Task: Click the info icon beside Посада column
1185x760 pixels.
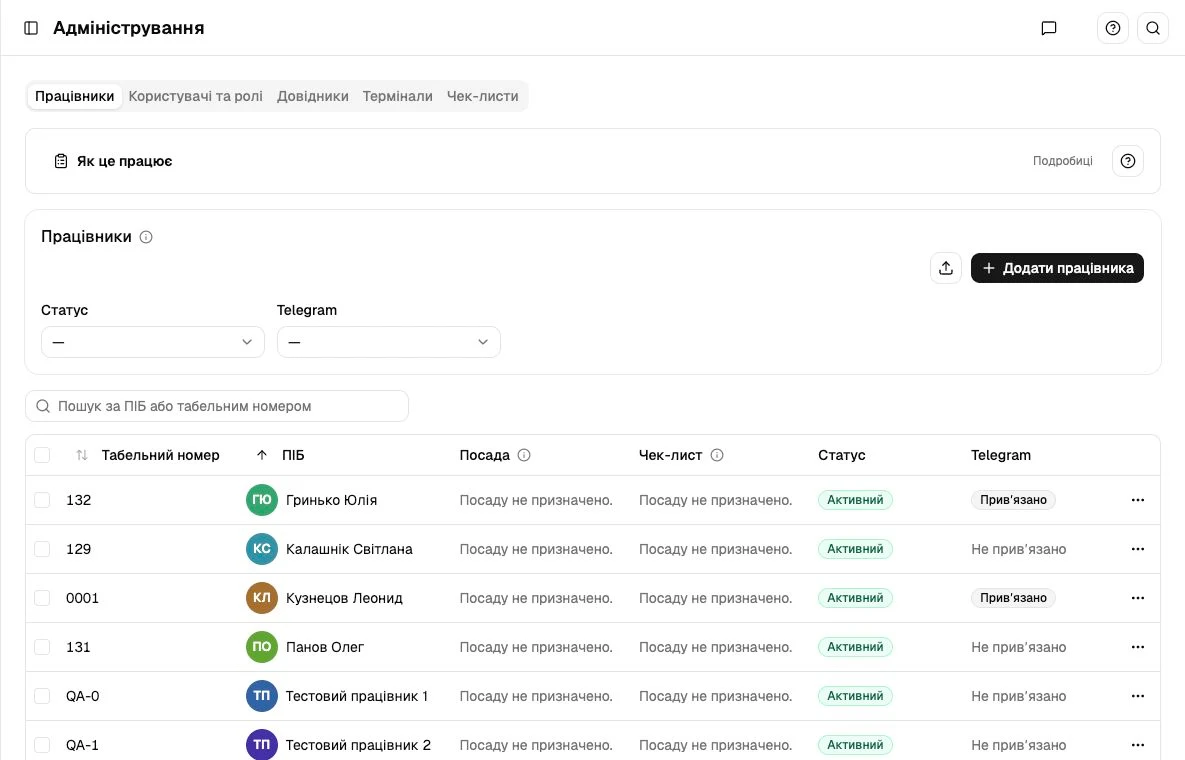Action: (x=524, y=455)
